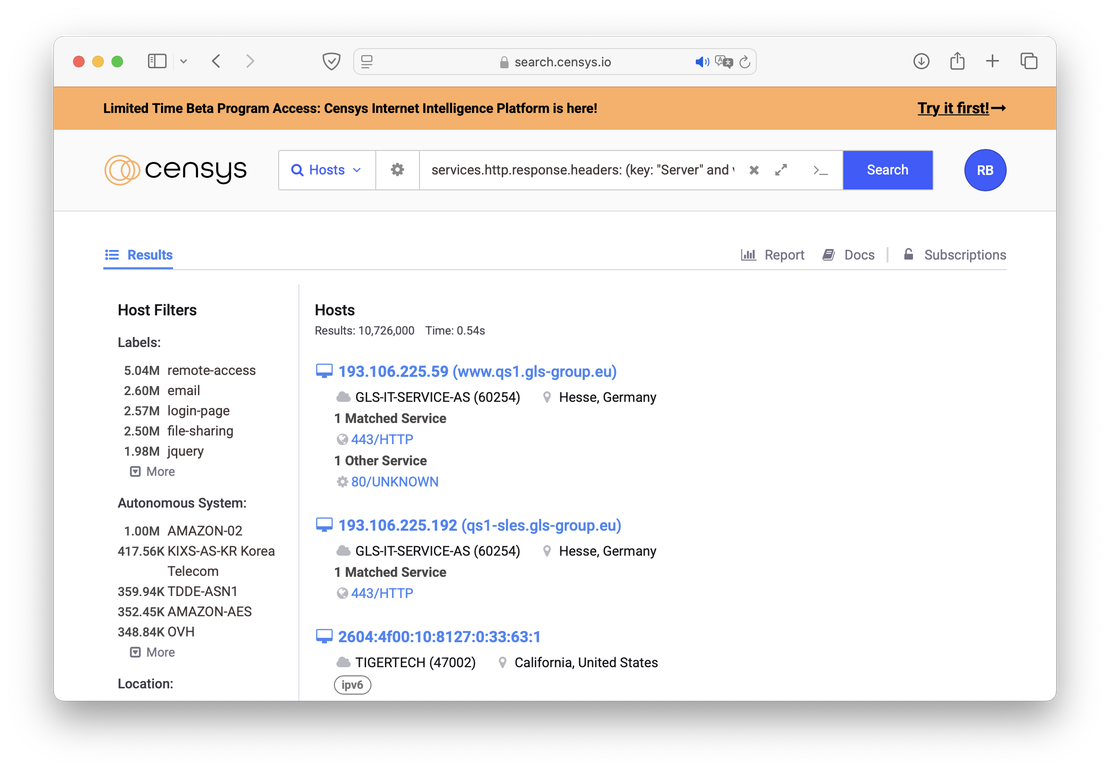
Task: Toggle the Safari sidebar
Action: coord(157,60)
